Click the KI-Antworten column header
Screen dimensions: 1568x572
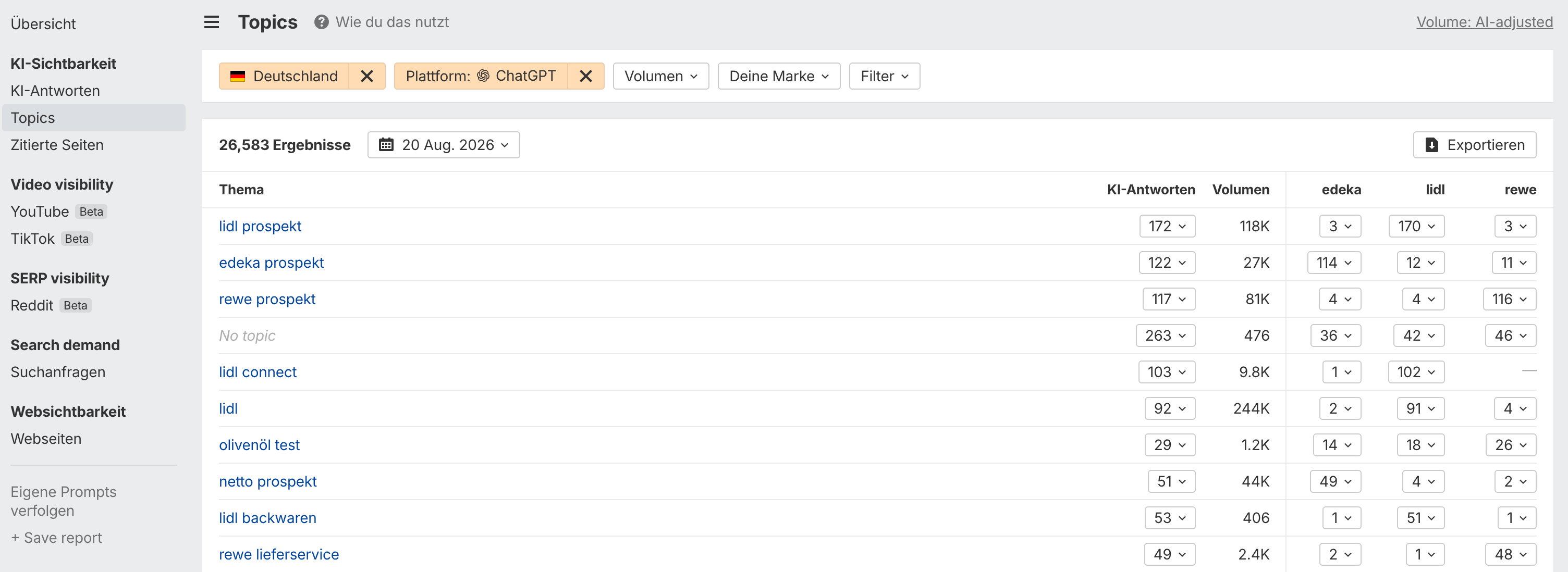(x=1150, y=190)
